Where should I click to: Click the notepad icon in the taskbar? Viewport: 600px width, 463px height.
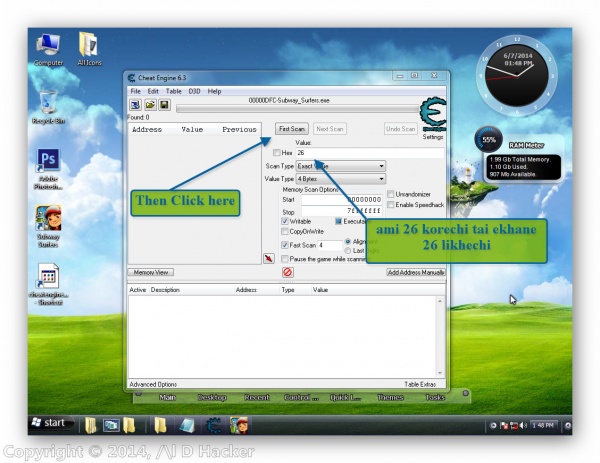187,426
